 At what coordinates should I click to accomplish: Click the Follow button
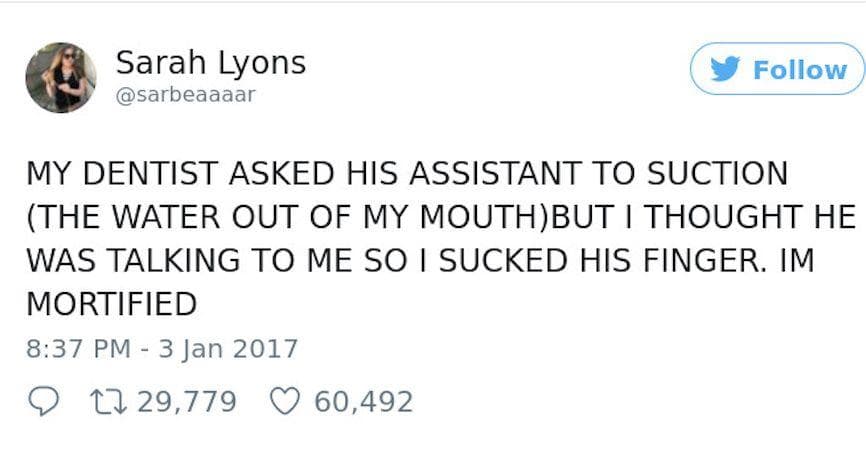778,70
